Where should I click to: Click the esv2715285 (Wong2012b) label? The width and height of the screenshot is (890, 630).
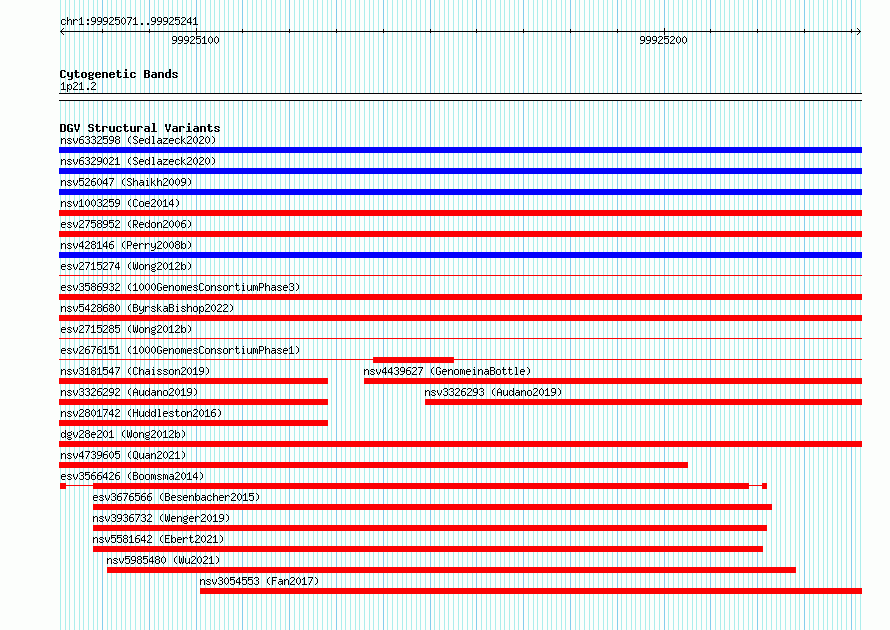(x=126, y=329)
